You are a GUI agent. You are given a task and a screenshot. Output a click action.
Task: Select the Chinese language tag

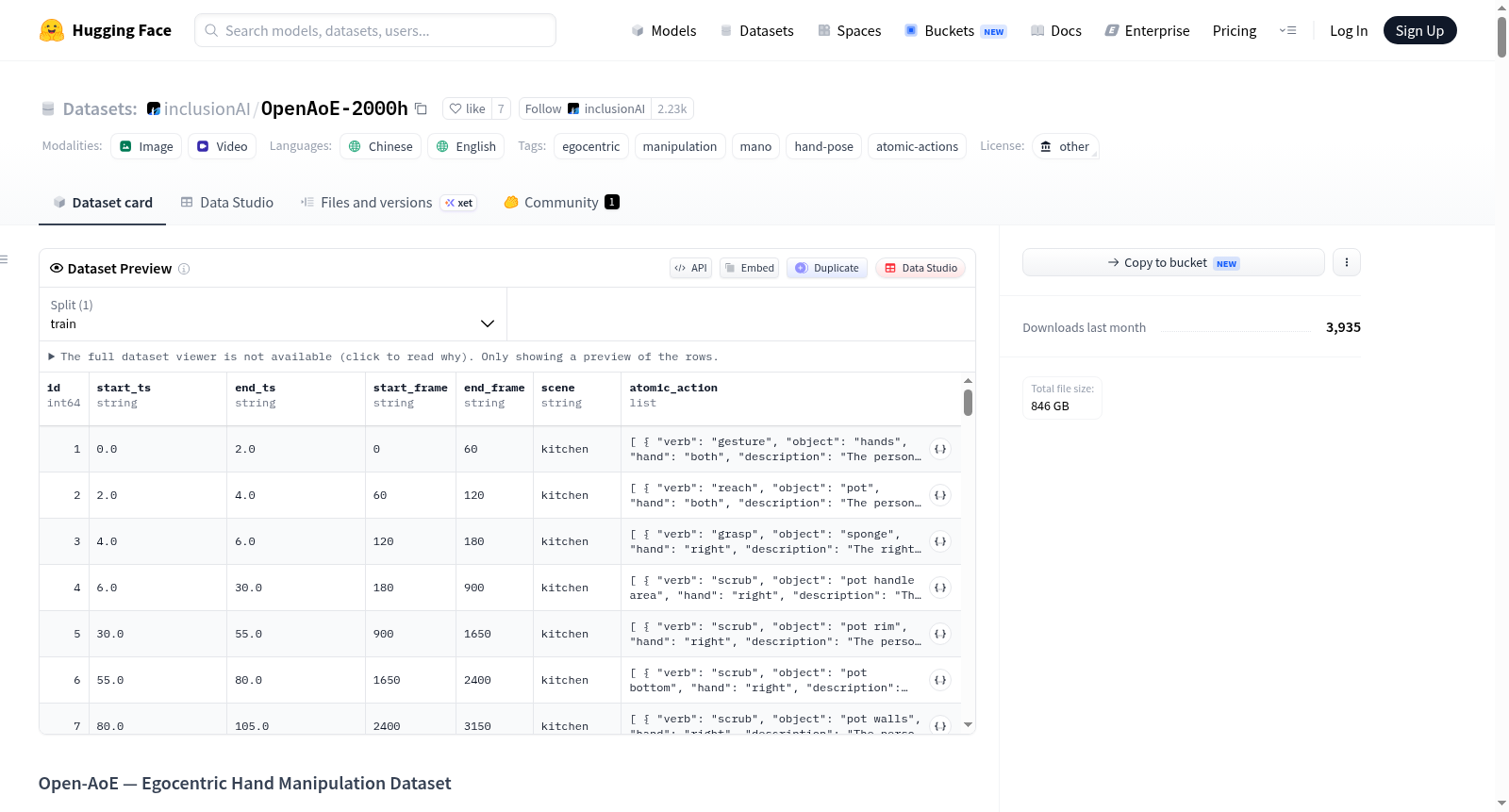[x=381, y=146]
